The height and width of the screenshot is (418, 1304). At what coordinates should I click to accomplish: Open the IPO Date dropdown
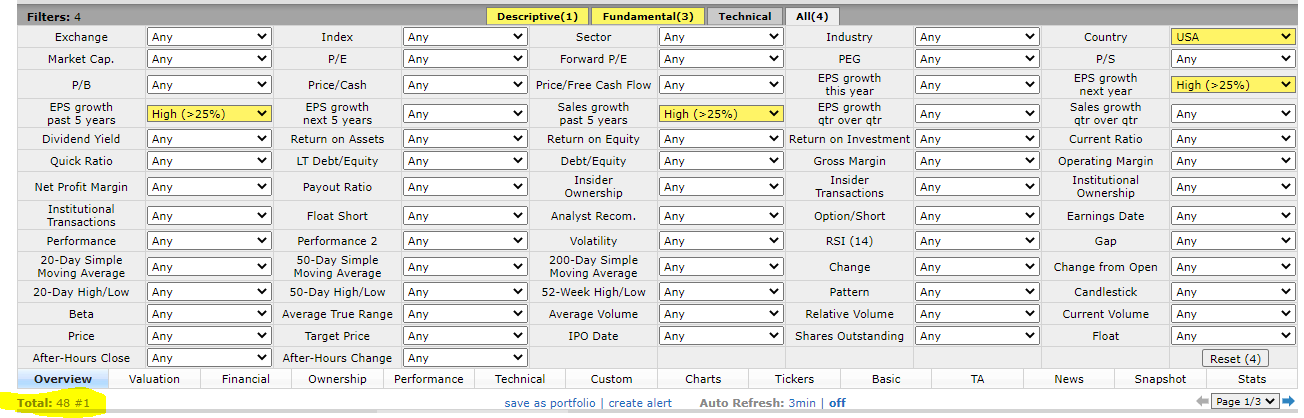pos(721,337)
